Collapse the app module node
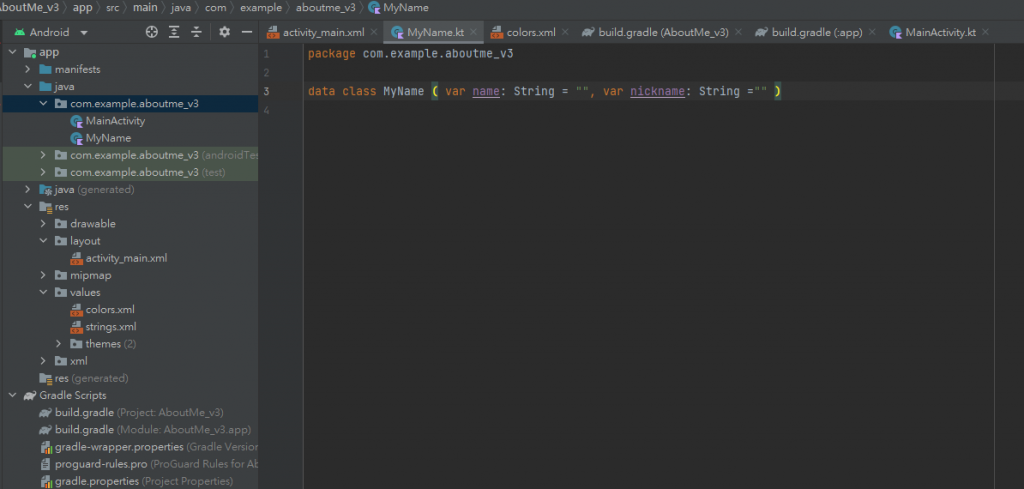1024x489 pixels. tap(12, 52)
